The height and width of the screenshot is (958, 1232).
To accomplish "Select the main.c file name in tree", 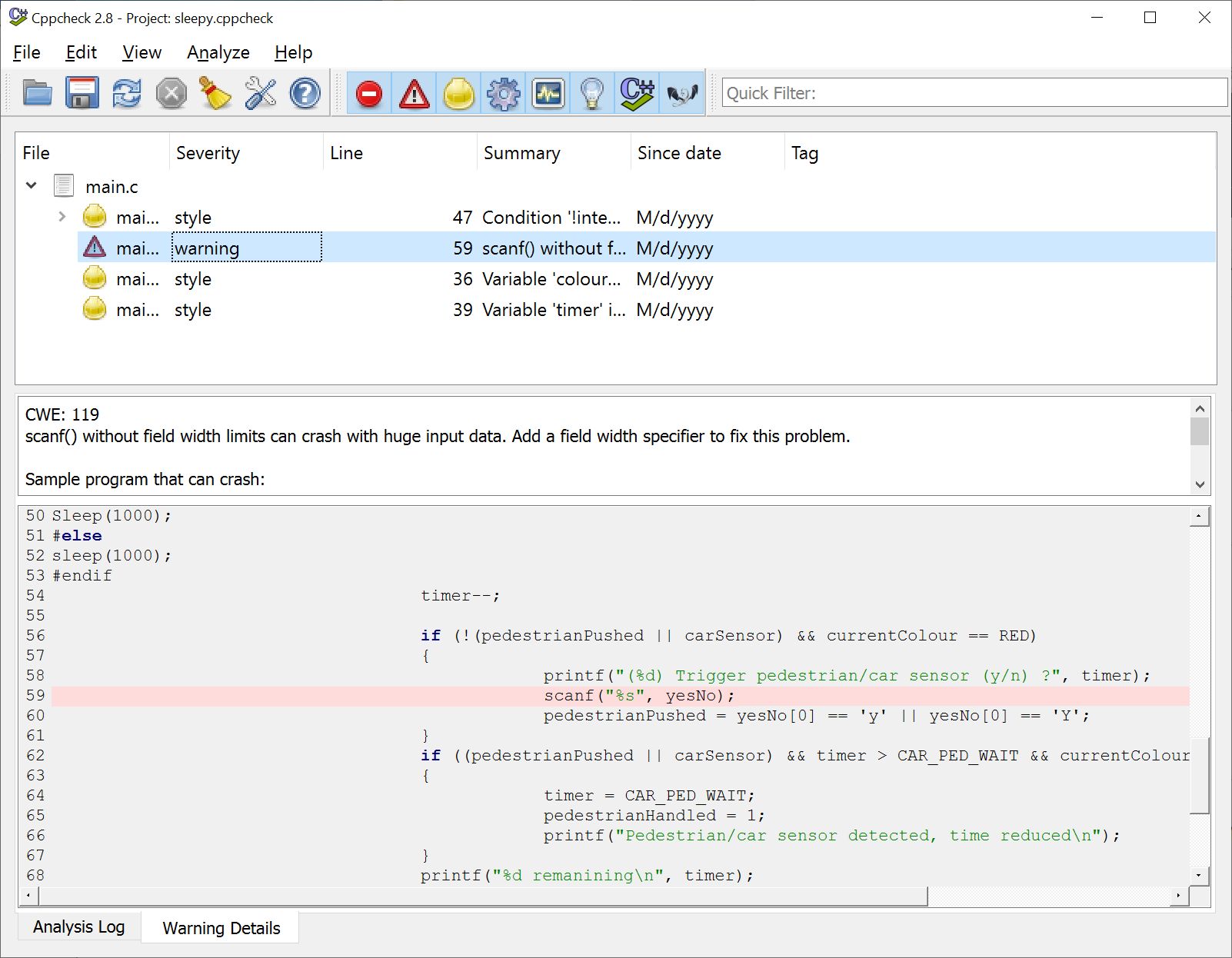I will pos(112,187).
